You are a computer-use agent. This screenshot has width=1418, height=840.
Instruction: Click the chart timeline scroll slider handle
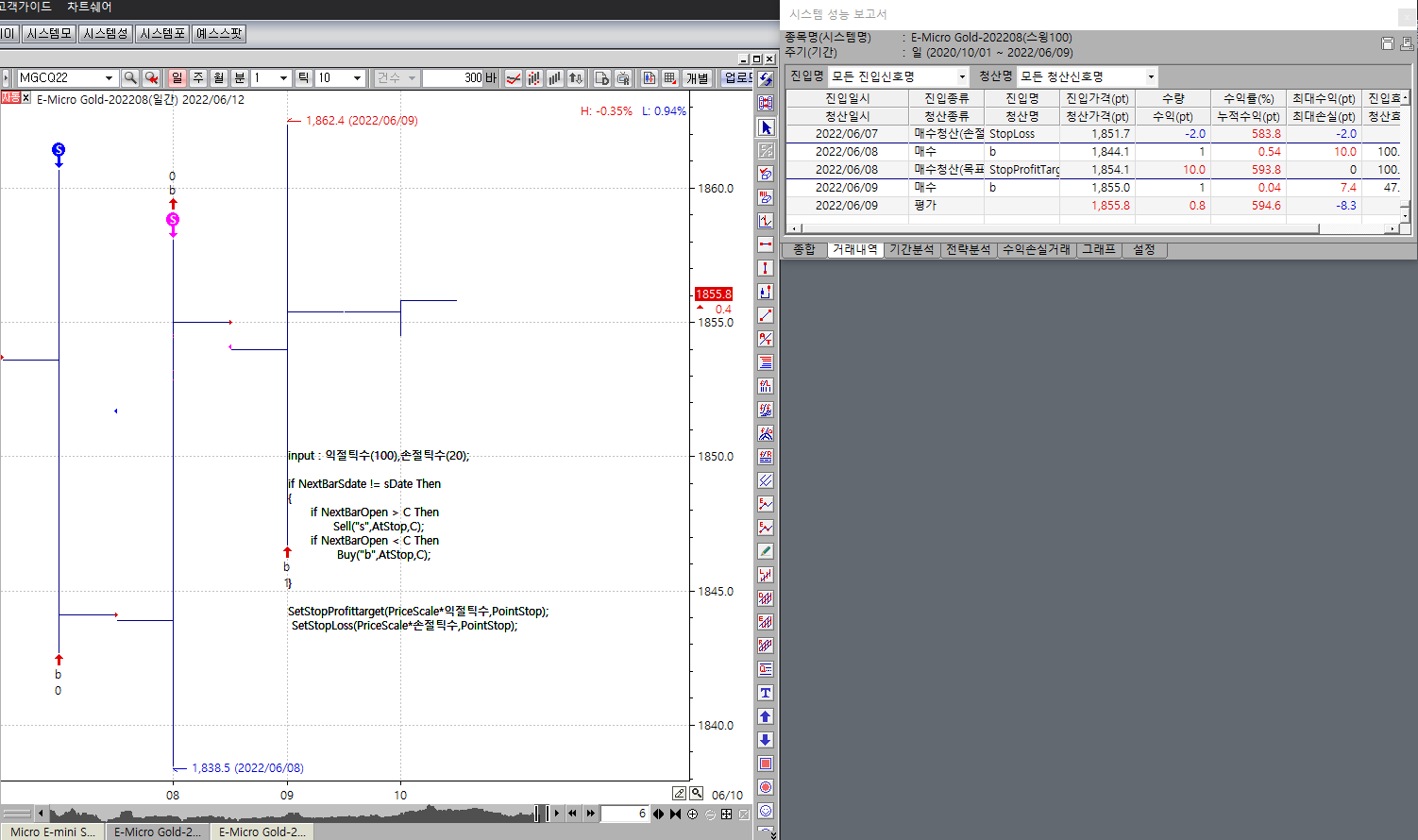point(540,814)
